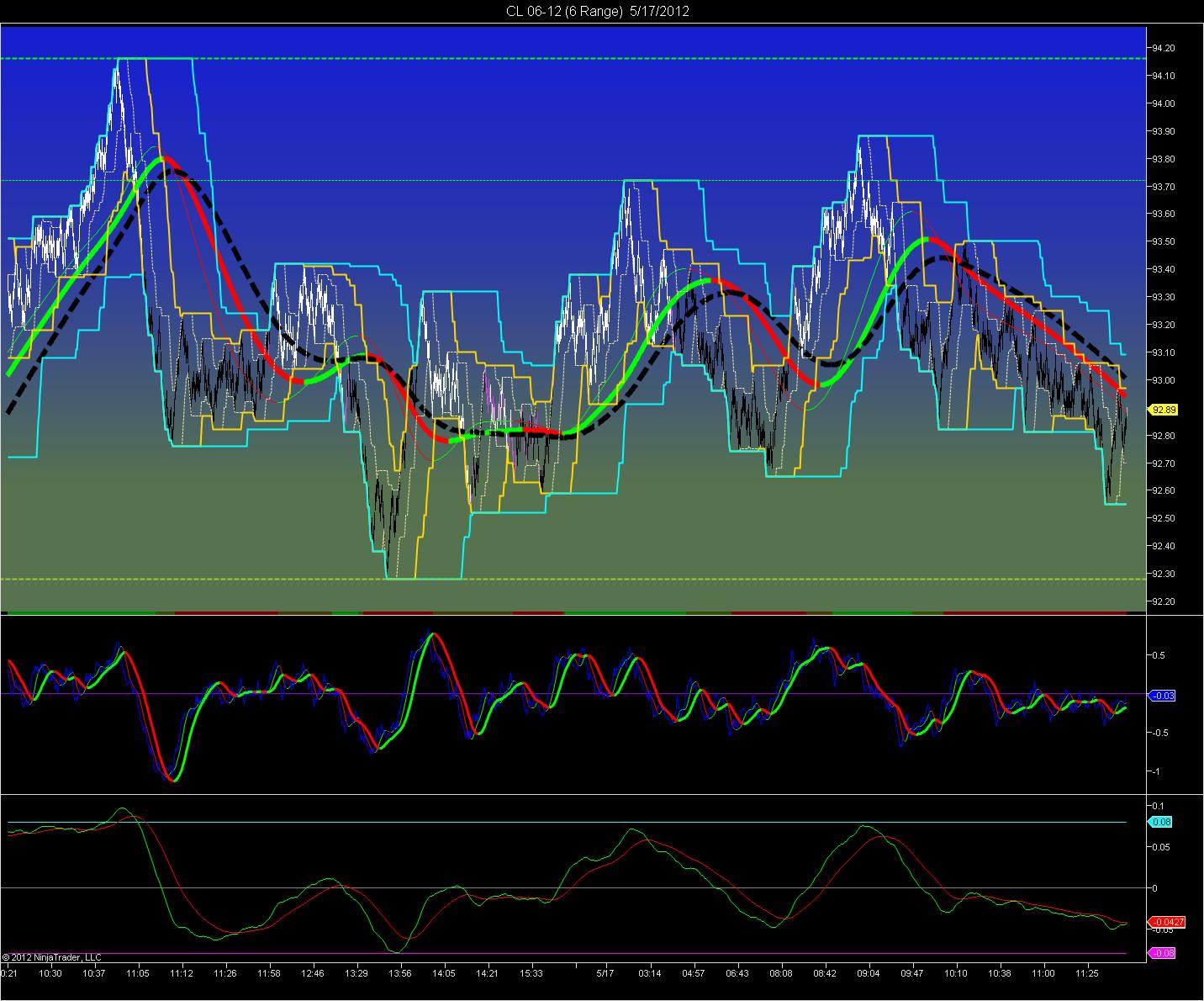Click the 94.10 price axis label

[x=1164, y=77]
